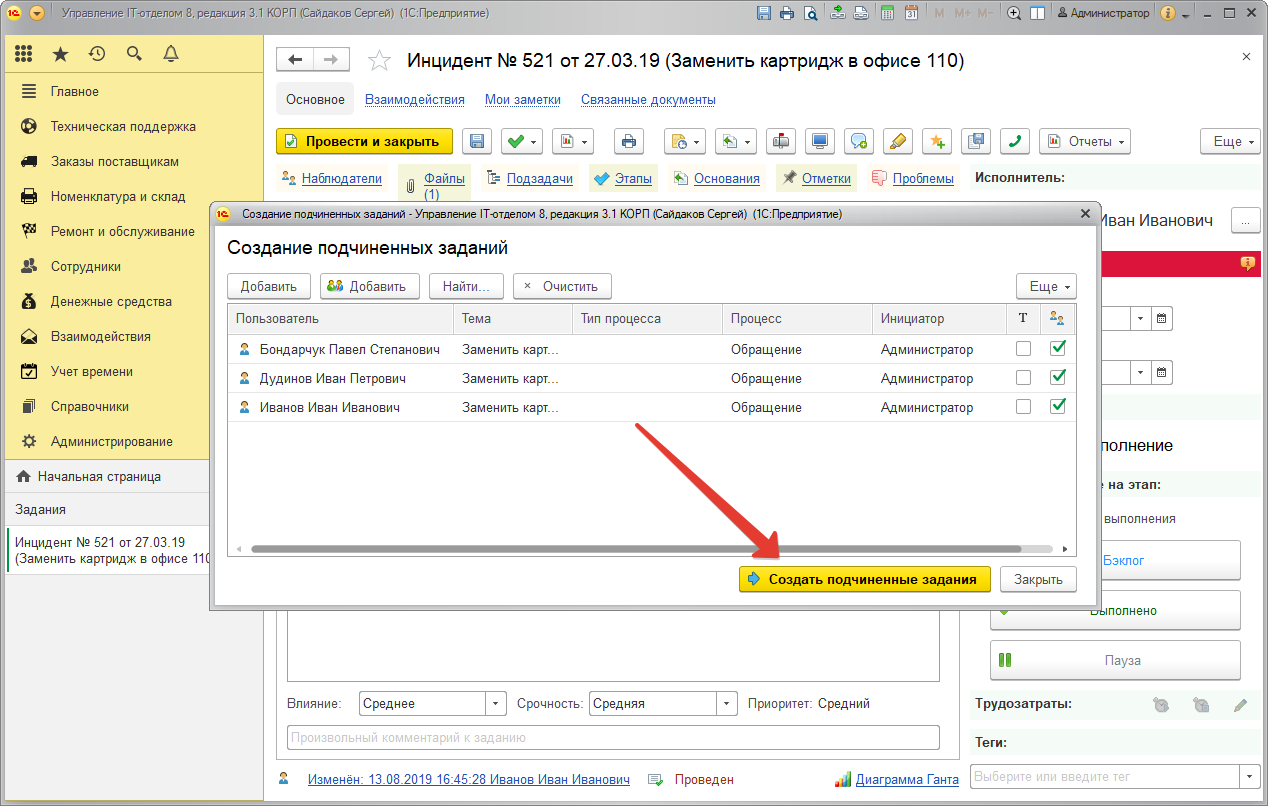Uncheck observer checkbox for Иванов Иван Иванович

[x=1057, y=407]
